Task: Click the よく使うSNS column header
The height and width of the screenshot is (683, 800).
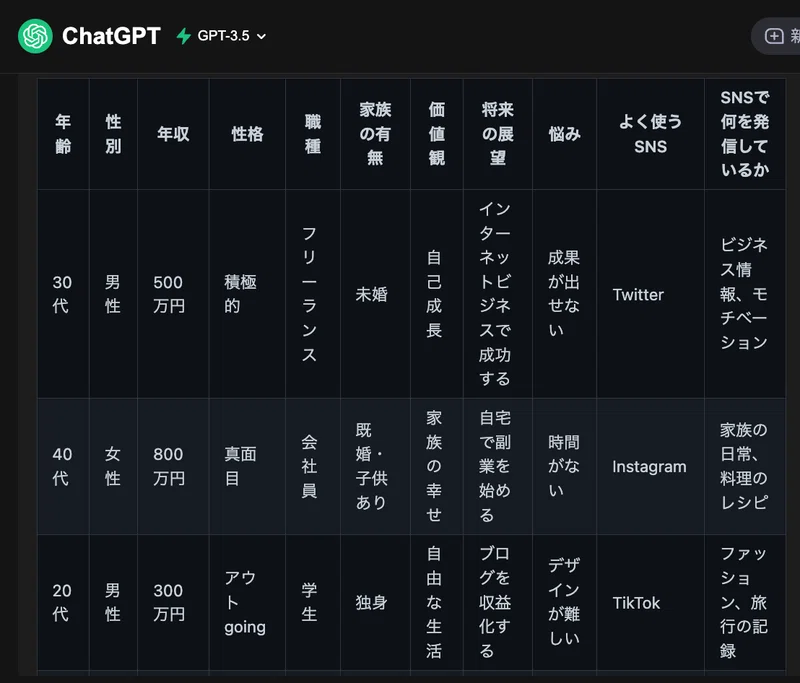Action: [651, 134]
